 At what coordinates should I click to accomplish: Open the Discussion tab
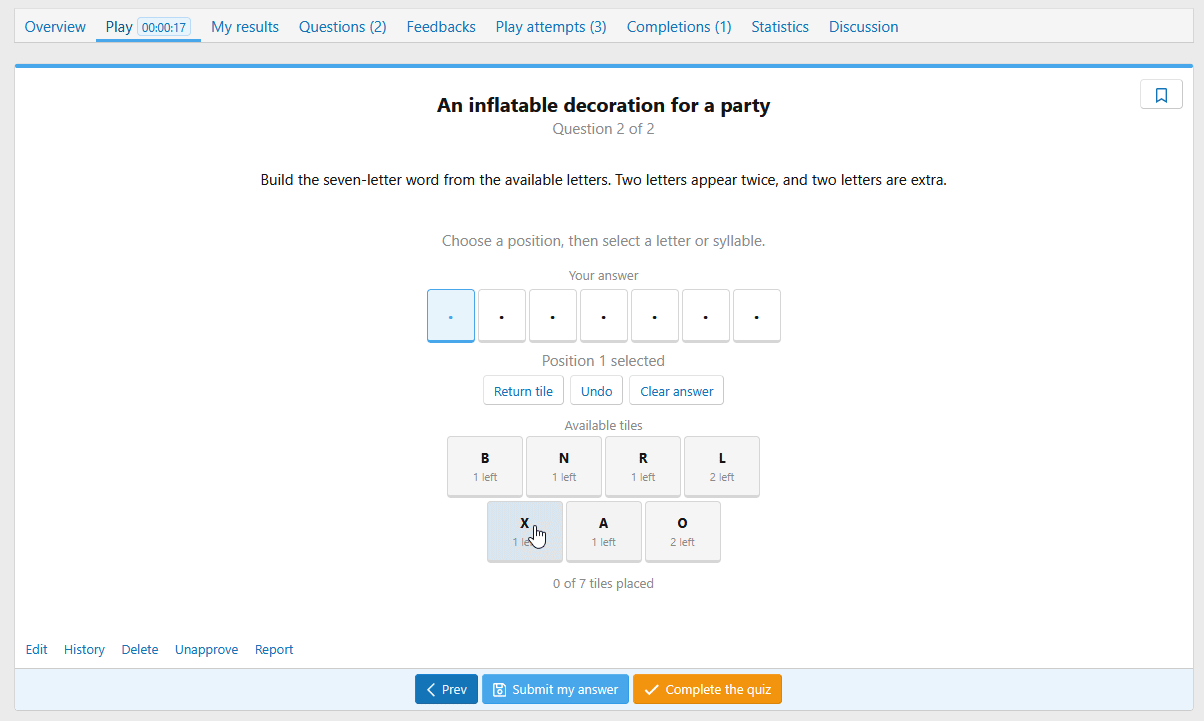click(864, 27)
